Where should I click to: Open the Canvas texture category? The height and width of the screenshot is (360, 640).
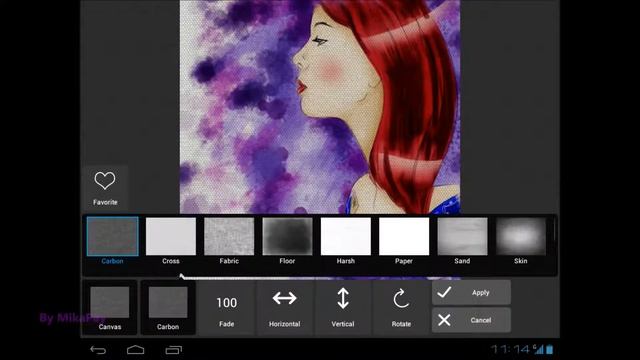110,308
